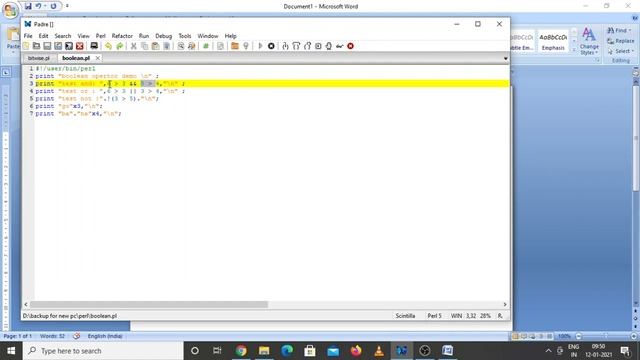
Task: Expand Padre's open tabs list arrow
Action: pos(505,58)
